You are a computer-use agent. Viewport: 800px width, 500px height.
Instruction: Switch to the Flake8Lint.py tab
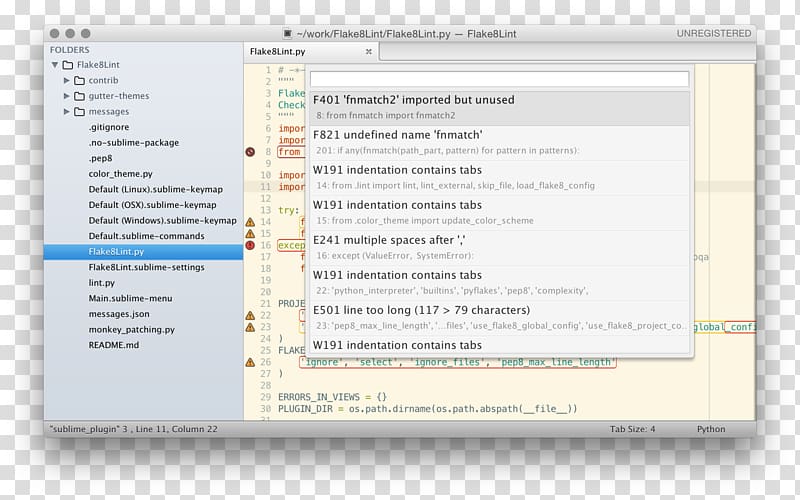pos(311,52)
